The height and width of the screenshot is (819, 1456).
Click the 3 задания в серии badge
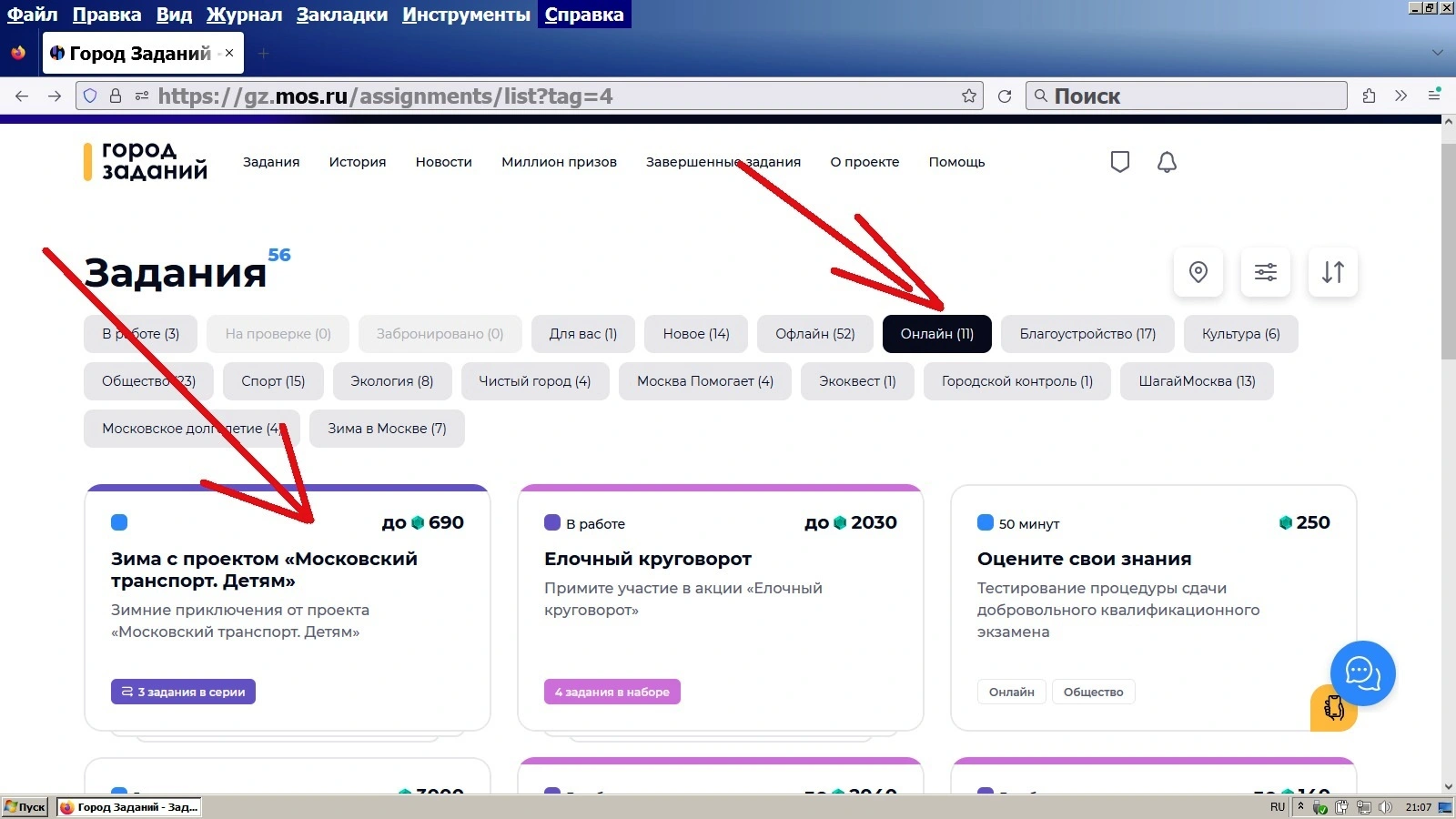[183, 692]
